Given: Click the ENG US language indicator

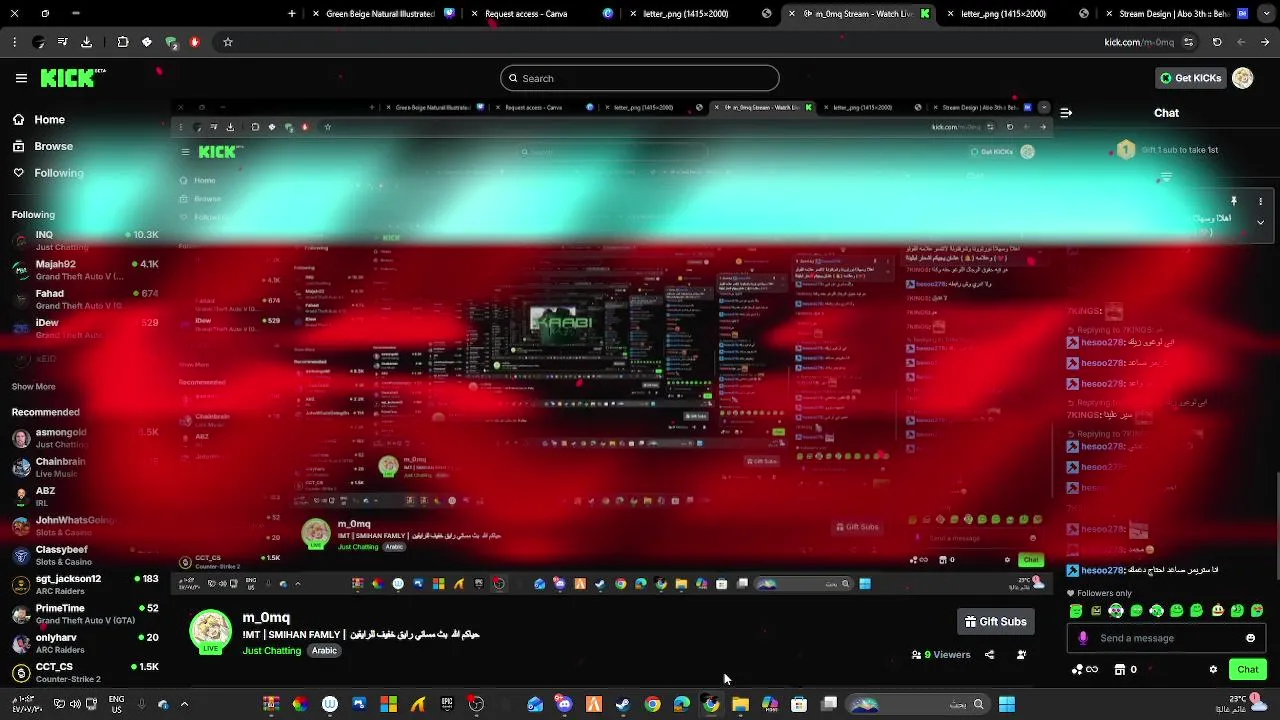Looking at the screenshot, I should pyautogui.click(x=117, y=704).
